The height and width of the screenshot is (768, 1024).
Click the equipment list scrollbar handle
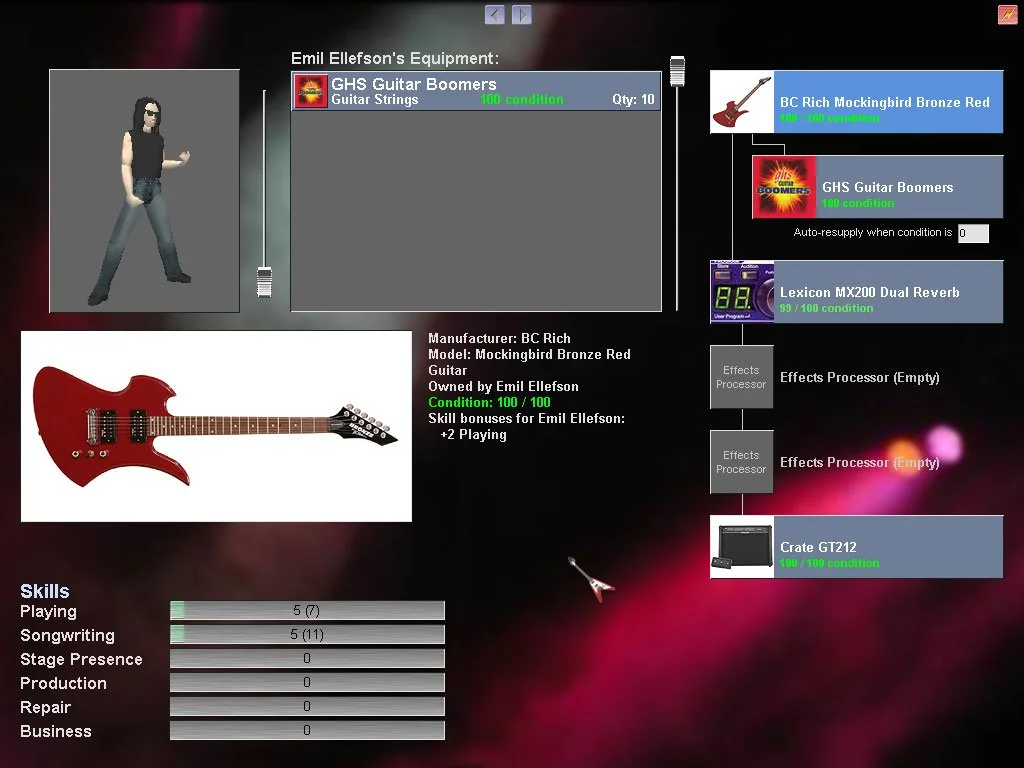pyautogui.click(x=677, y=70)
